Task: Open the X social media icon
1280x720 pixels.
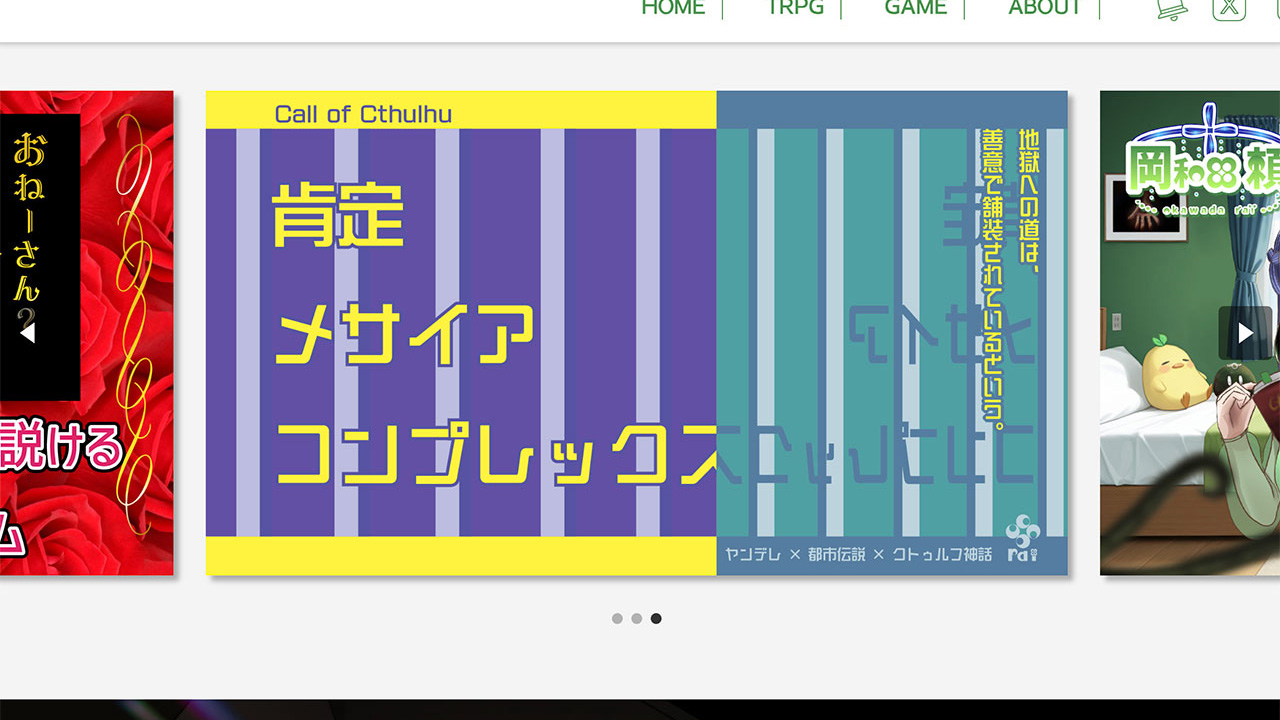Action: click(1229, 8)
